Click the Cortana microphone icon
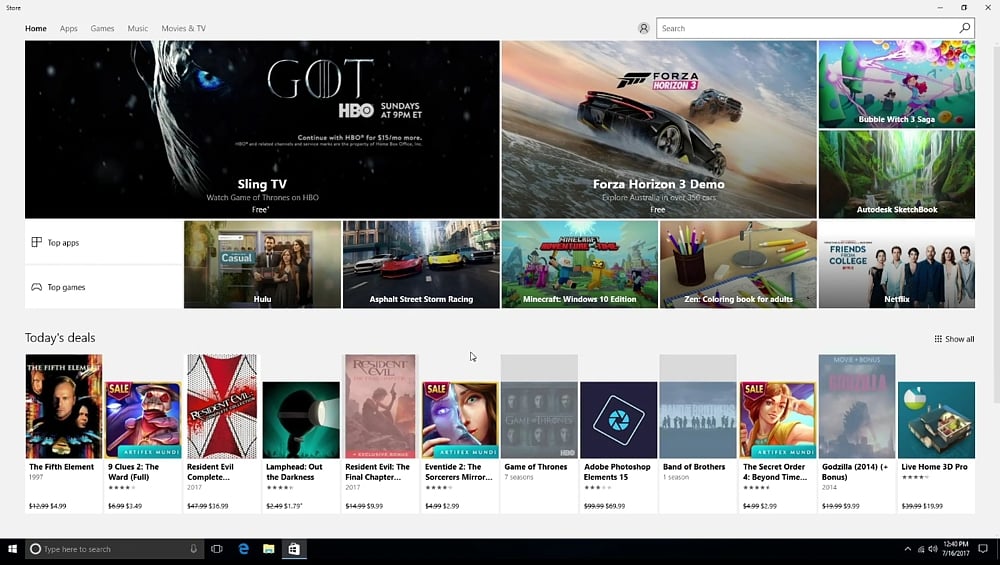 point(193,548)
